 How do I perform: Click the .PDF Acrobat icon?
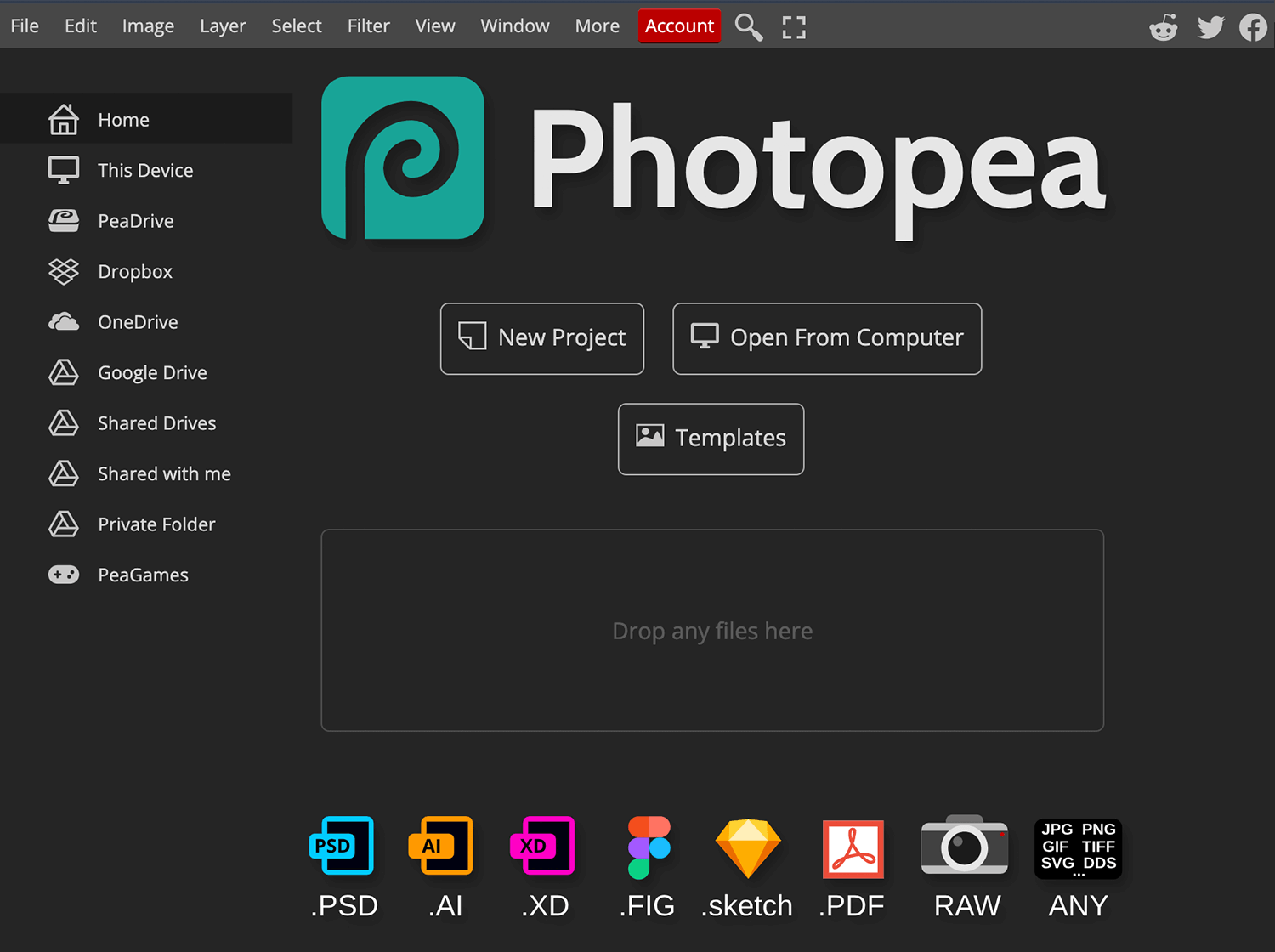(853, 849)
